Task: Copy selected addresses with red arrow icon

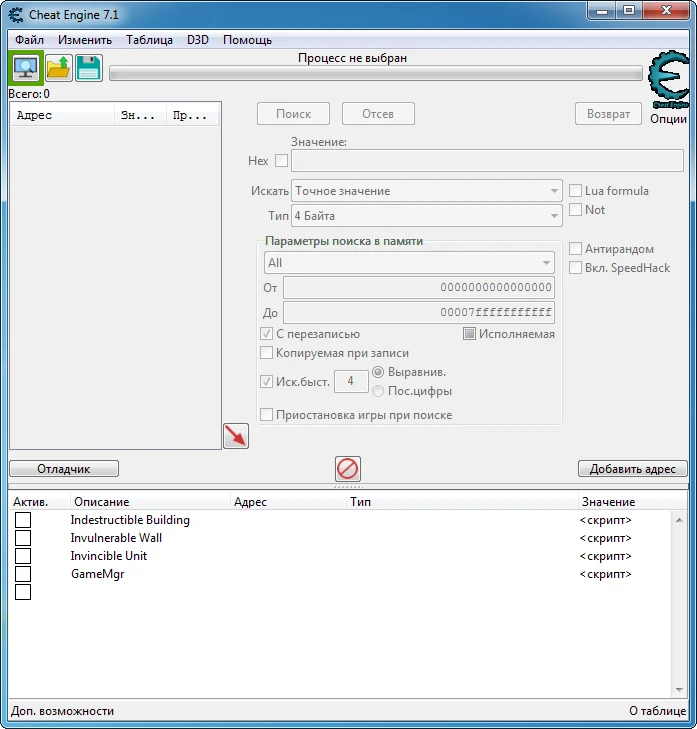Action: [x=236, y=436]
